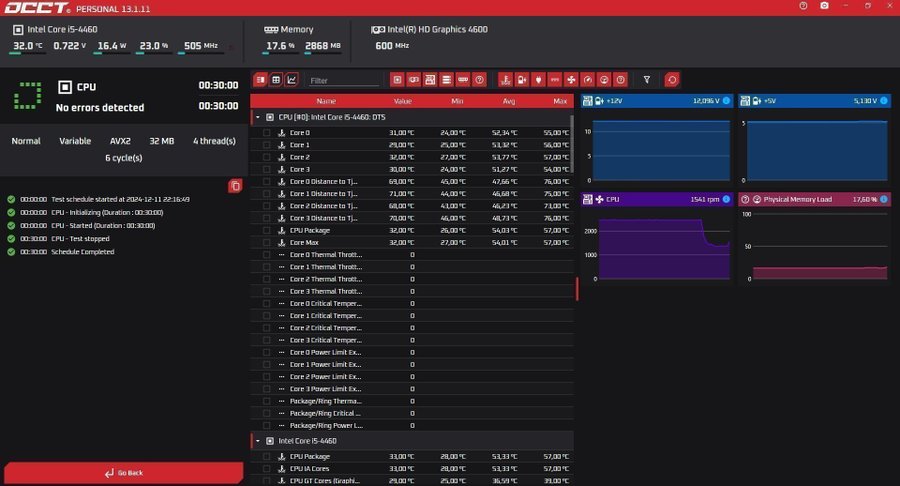This screenshot has height=486, width=900.
Task: Sort by the Name column header
Action: [326, 101]
